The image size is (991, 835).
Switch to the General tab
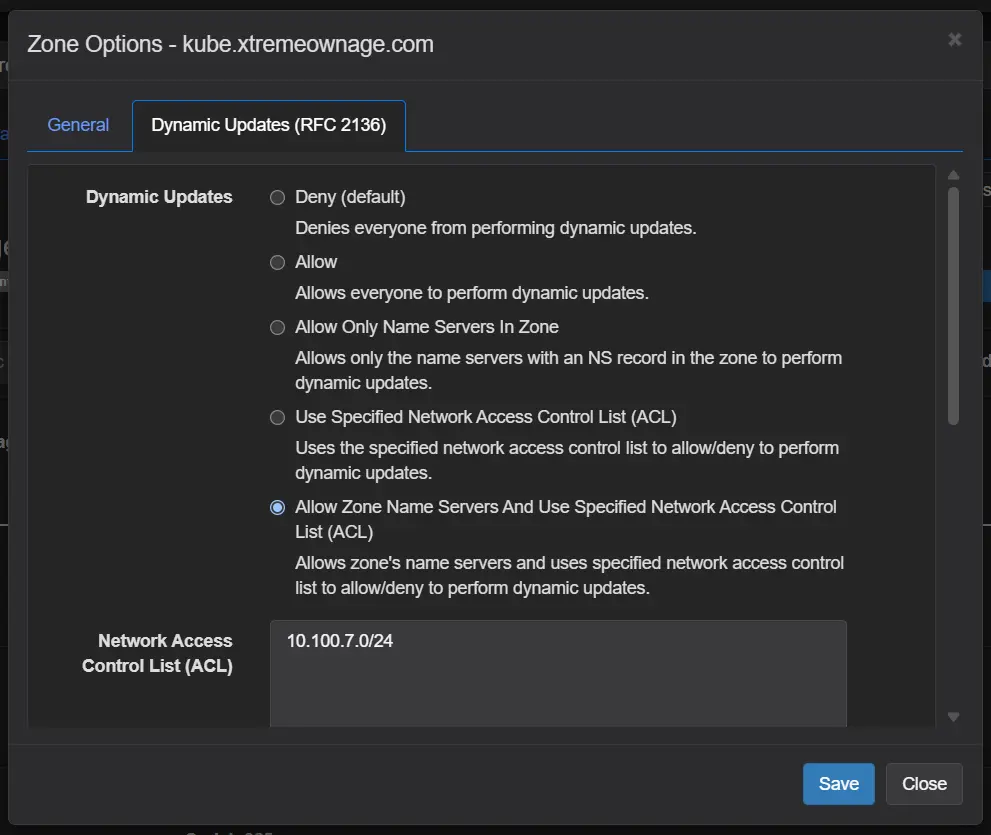78,125
